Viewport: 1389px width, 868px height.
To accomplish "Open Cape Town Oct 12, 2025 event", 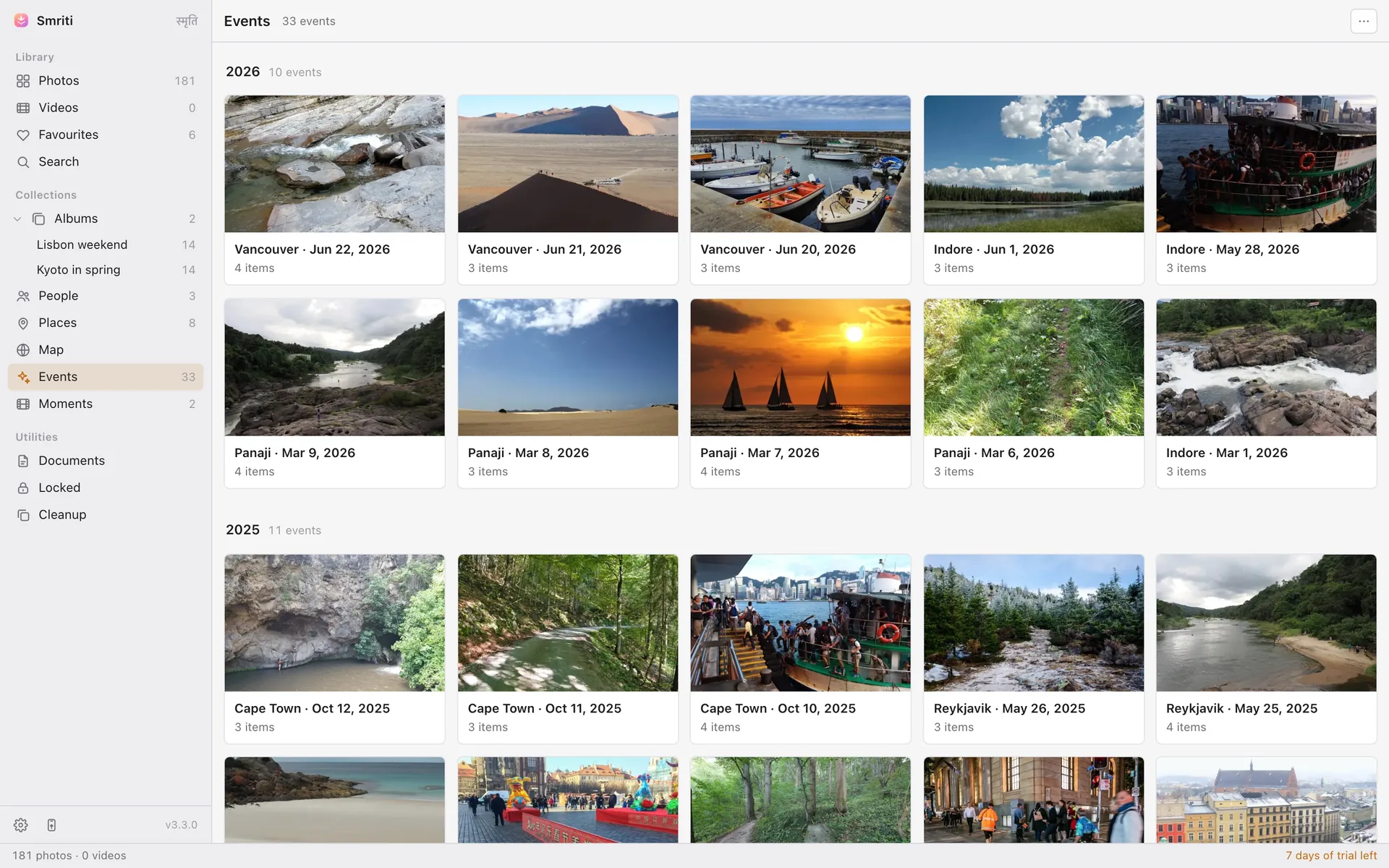I will [334, 649].
